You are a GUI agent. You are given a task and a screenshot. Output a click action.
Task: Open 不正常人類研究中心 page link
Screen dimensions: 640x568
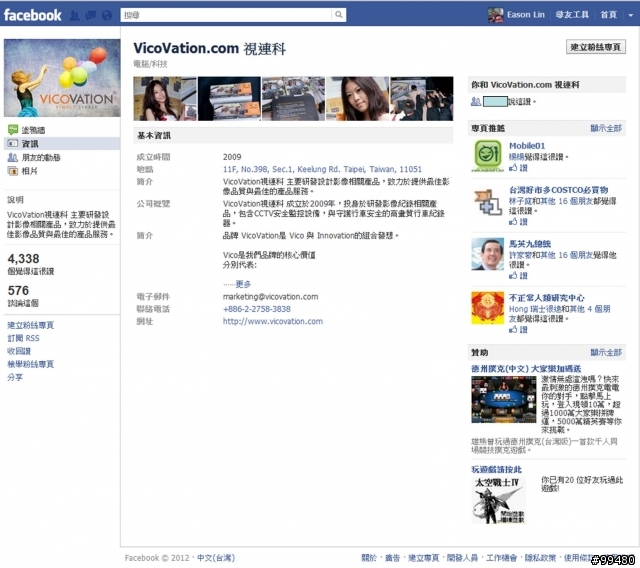546,298
